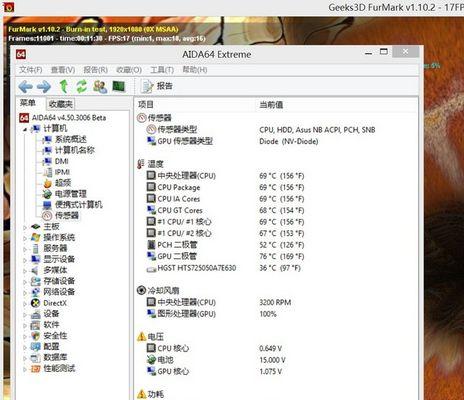Click the green up arrow toolbar icon
The image size is (464, 400).
pyautogui.click(x=63, y=86)
